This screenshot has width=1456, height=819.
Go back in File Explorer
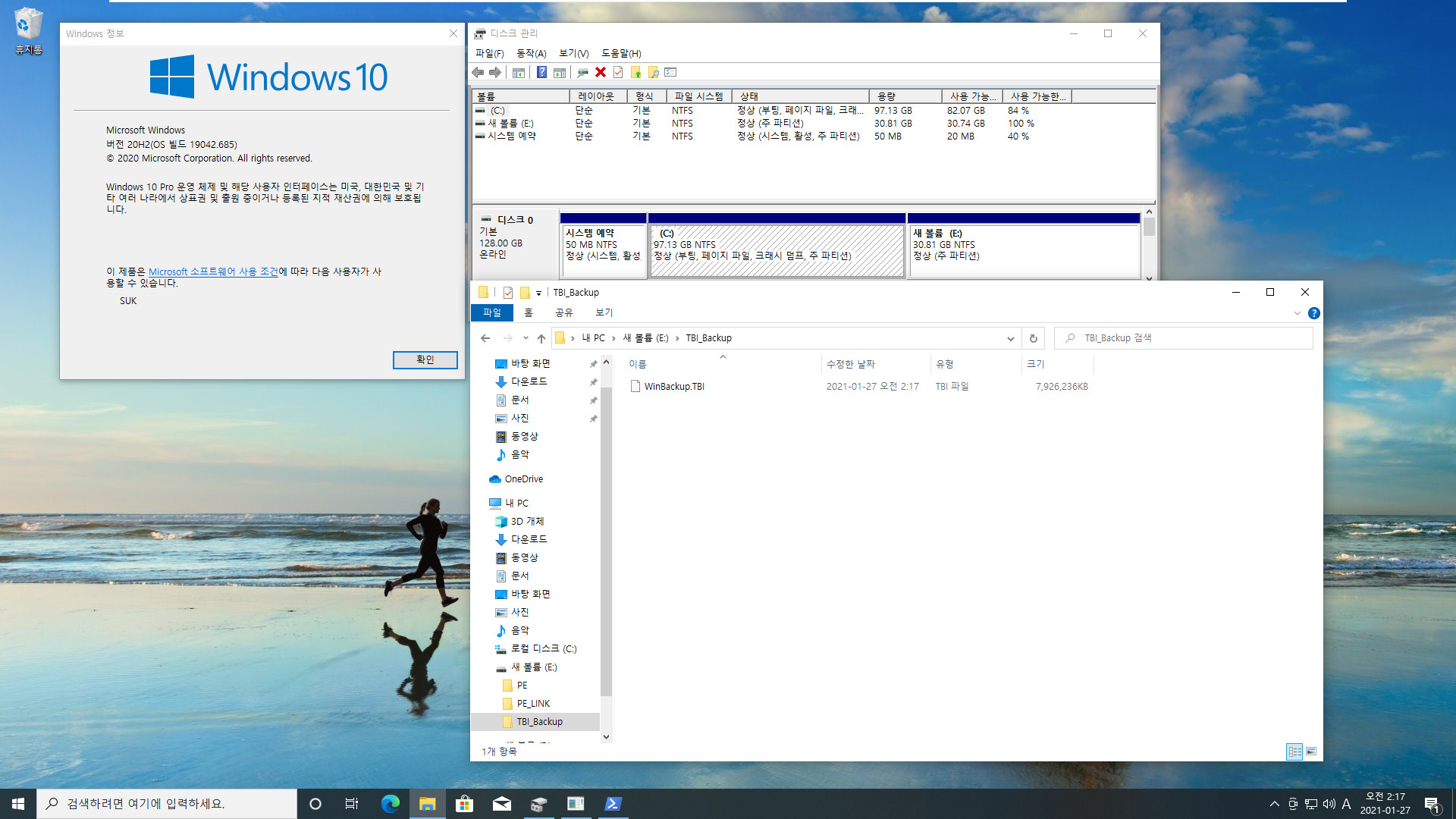485,338
